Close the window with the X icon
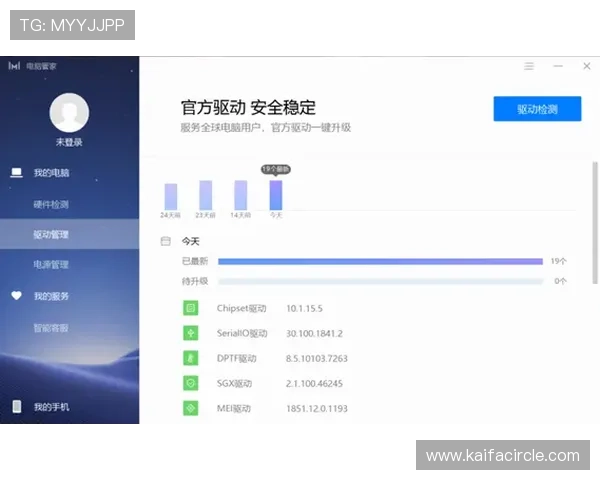Viewport: 600px width, 480px height. point(587,66)
